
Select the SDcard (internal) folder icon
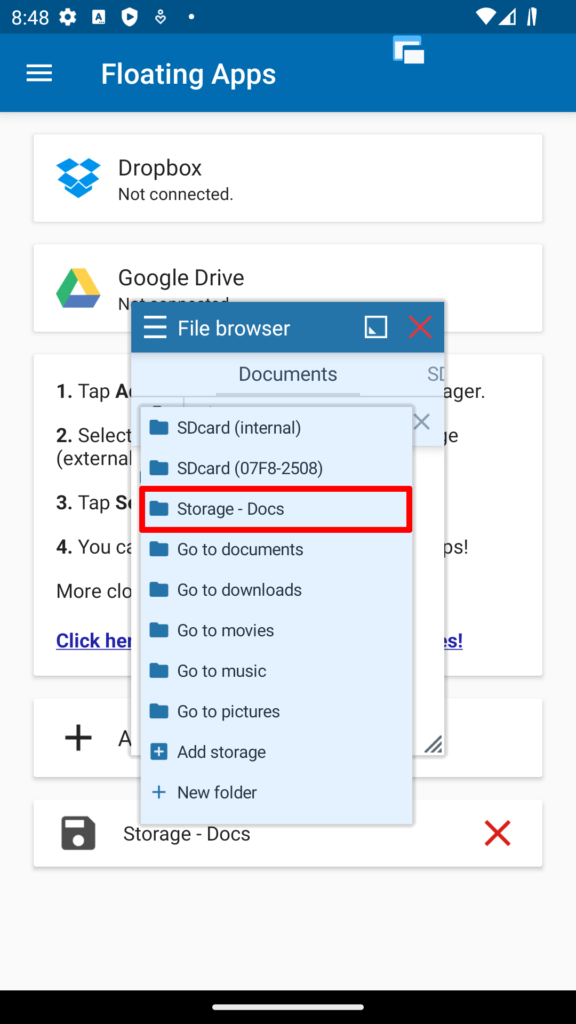(159, 427)
